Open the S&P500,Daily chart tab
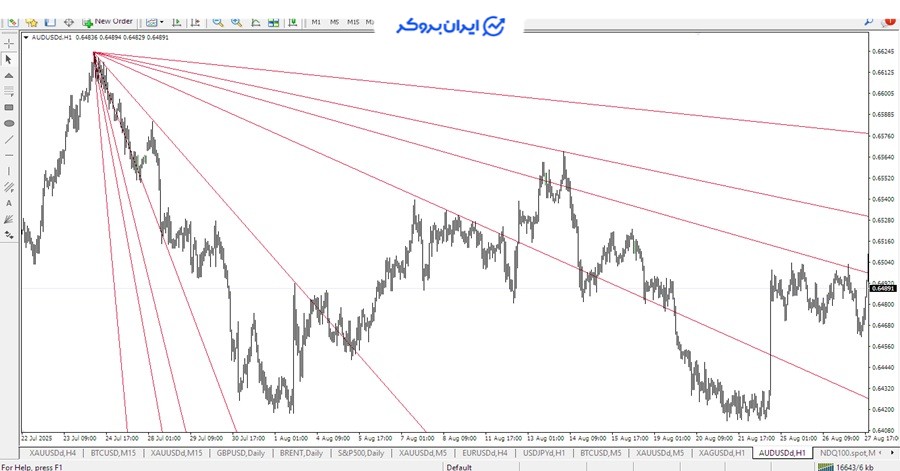 (x=360, y=453)
